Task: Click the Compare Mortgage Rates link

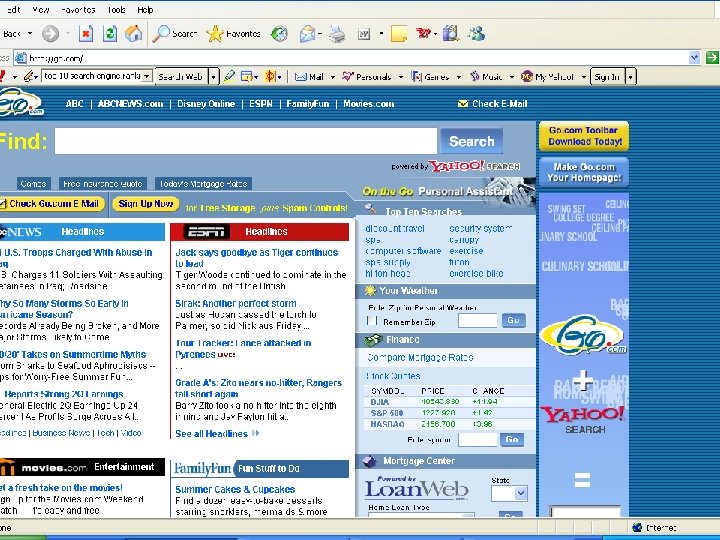Action: coord(420,357)
